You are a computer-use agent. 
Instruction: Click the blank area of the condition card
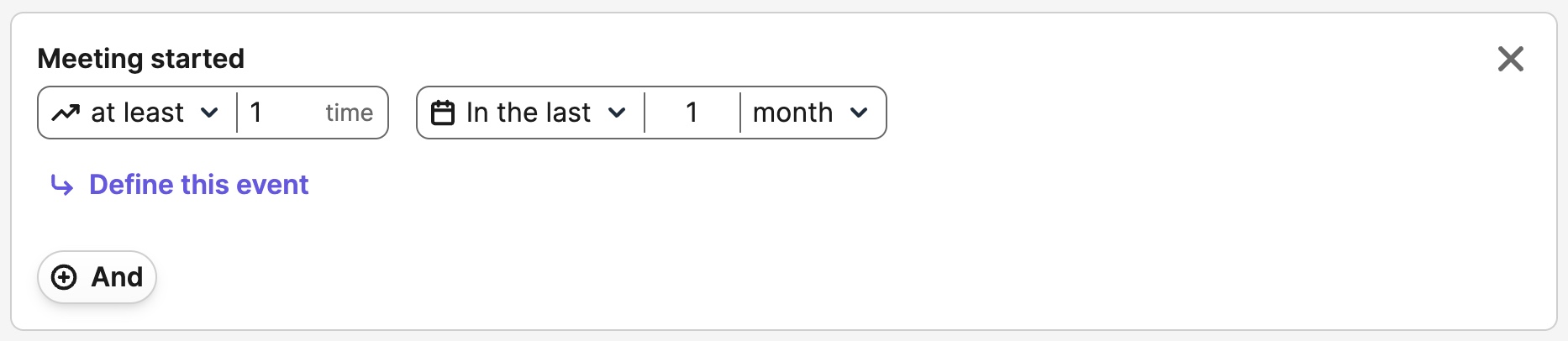[x=924, y=235]
